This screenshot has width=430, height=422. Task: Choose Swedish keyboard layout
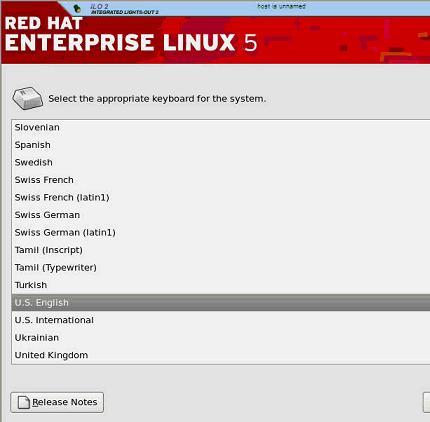tap(221, 162)
